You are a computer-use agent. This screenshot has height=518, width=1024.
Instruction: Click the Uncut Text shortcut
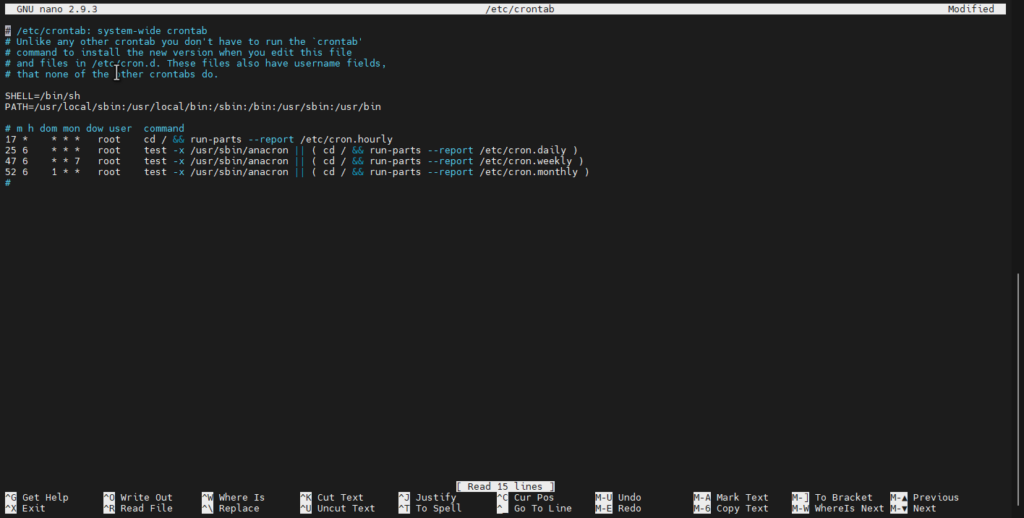point(345,508)
